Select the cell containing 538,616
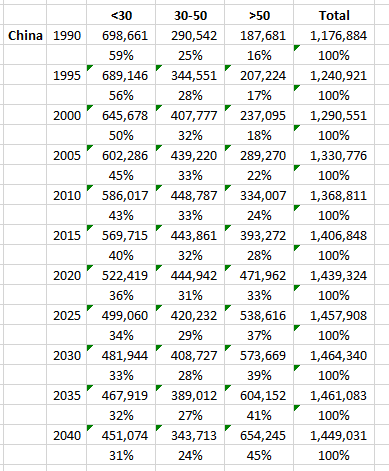389x471 pixels. coord(259,315)
